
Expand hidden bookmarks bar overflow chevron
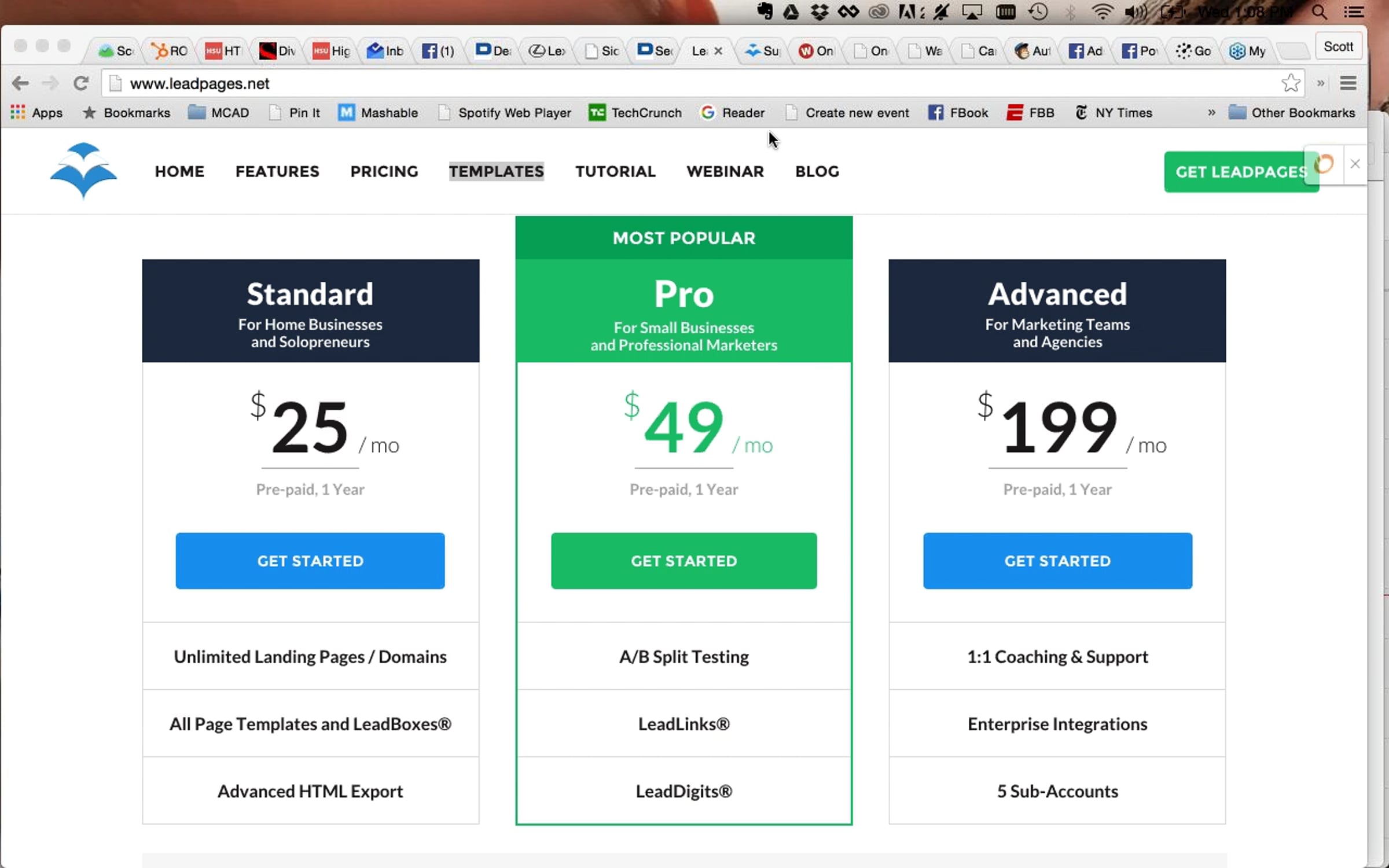point(1211,112)
